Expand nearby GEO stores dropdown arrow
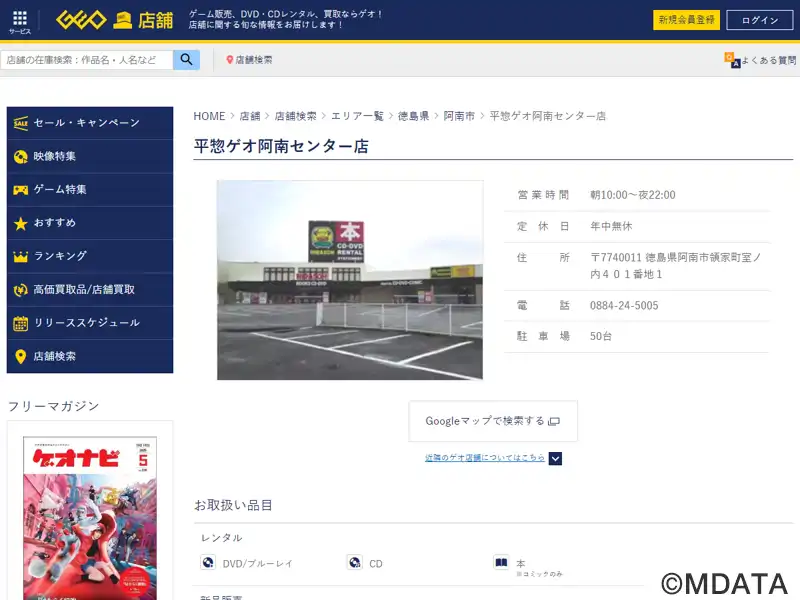Image resolution: width=800 pixels, height=600 pixels. click(x=556, y=458)
